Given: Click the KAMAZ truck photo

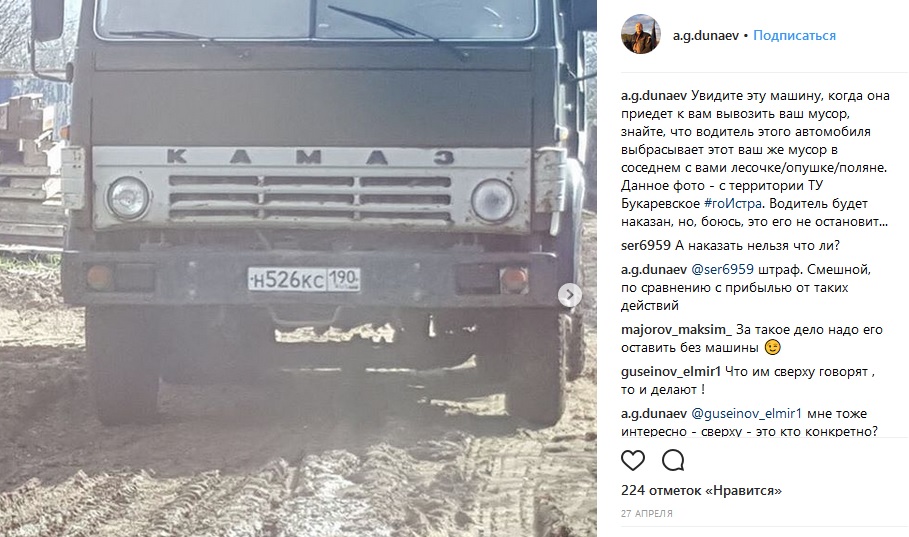Looking at the screenshot, I should pos(298,268).
